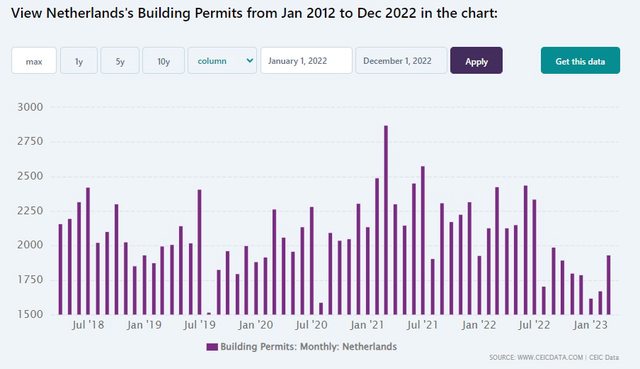Click the December 1, 2022 end date field
Viewport: 640px width, 369px height.
pos(402,61)
